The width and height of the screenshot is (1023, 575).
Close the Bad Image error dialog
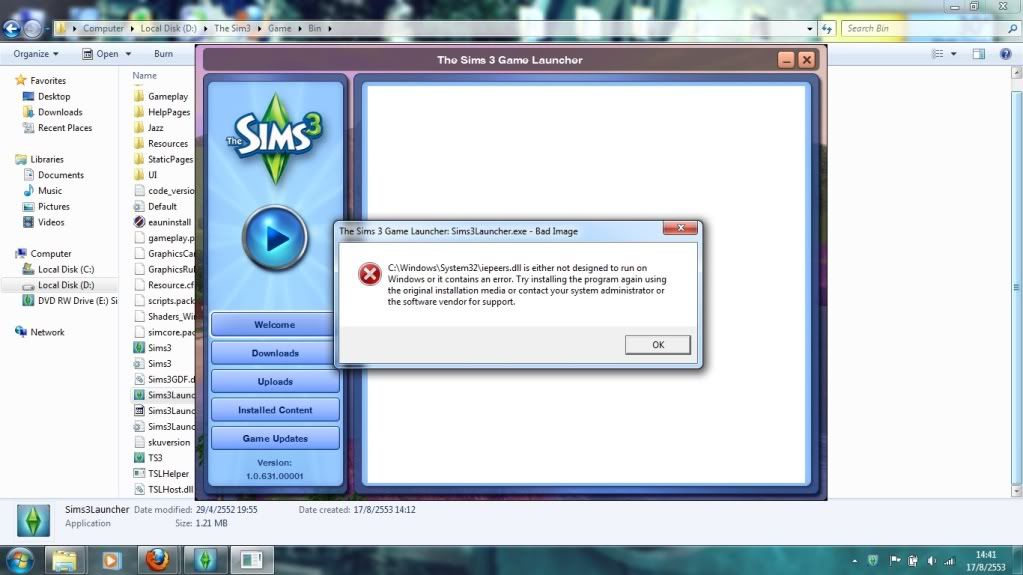(680, 228)
